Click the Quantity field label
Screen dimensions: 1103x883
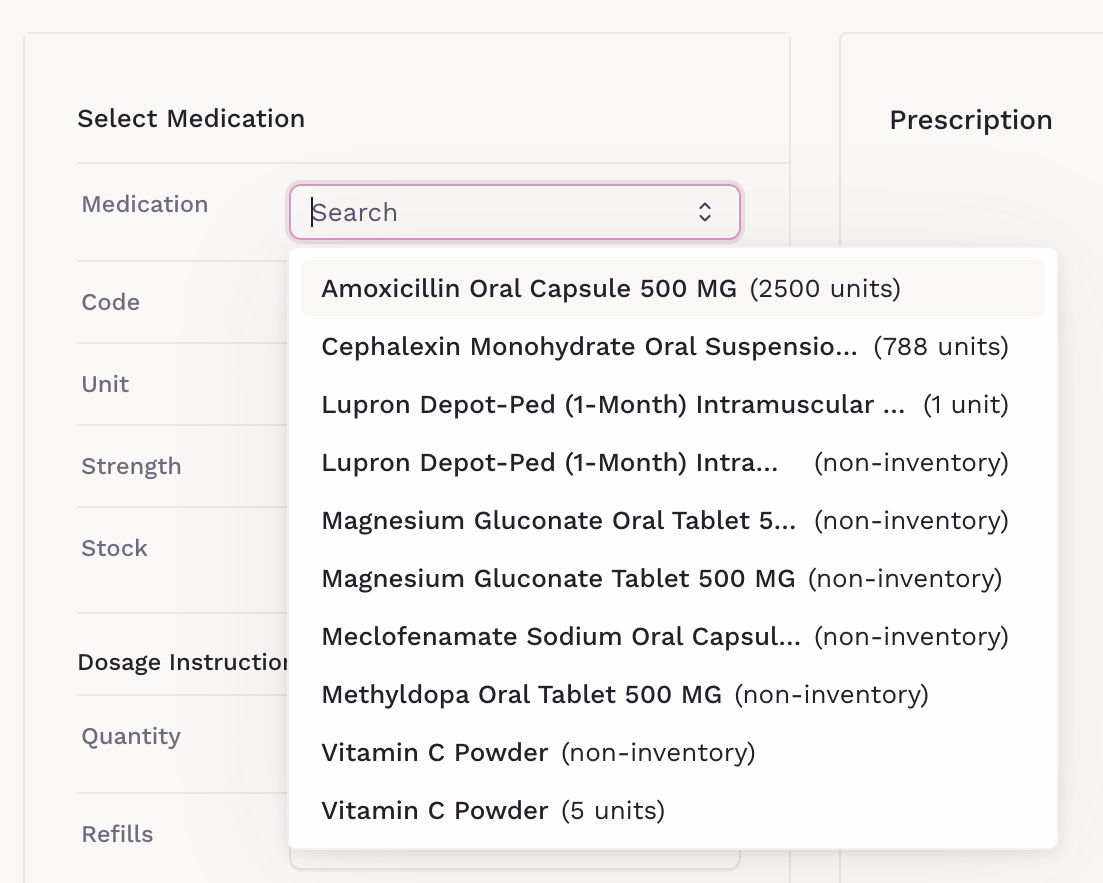click(131, 736)
